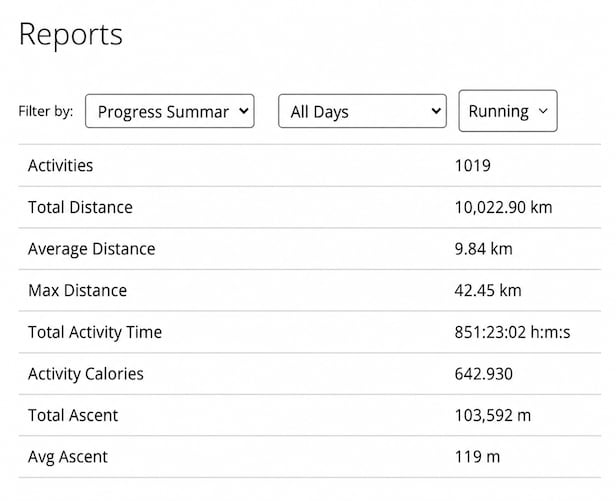
Task: Select the Total Distance row label
Action: (x=80, y=207)
